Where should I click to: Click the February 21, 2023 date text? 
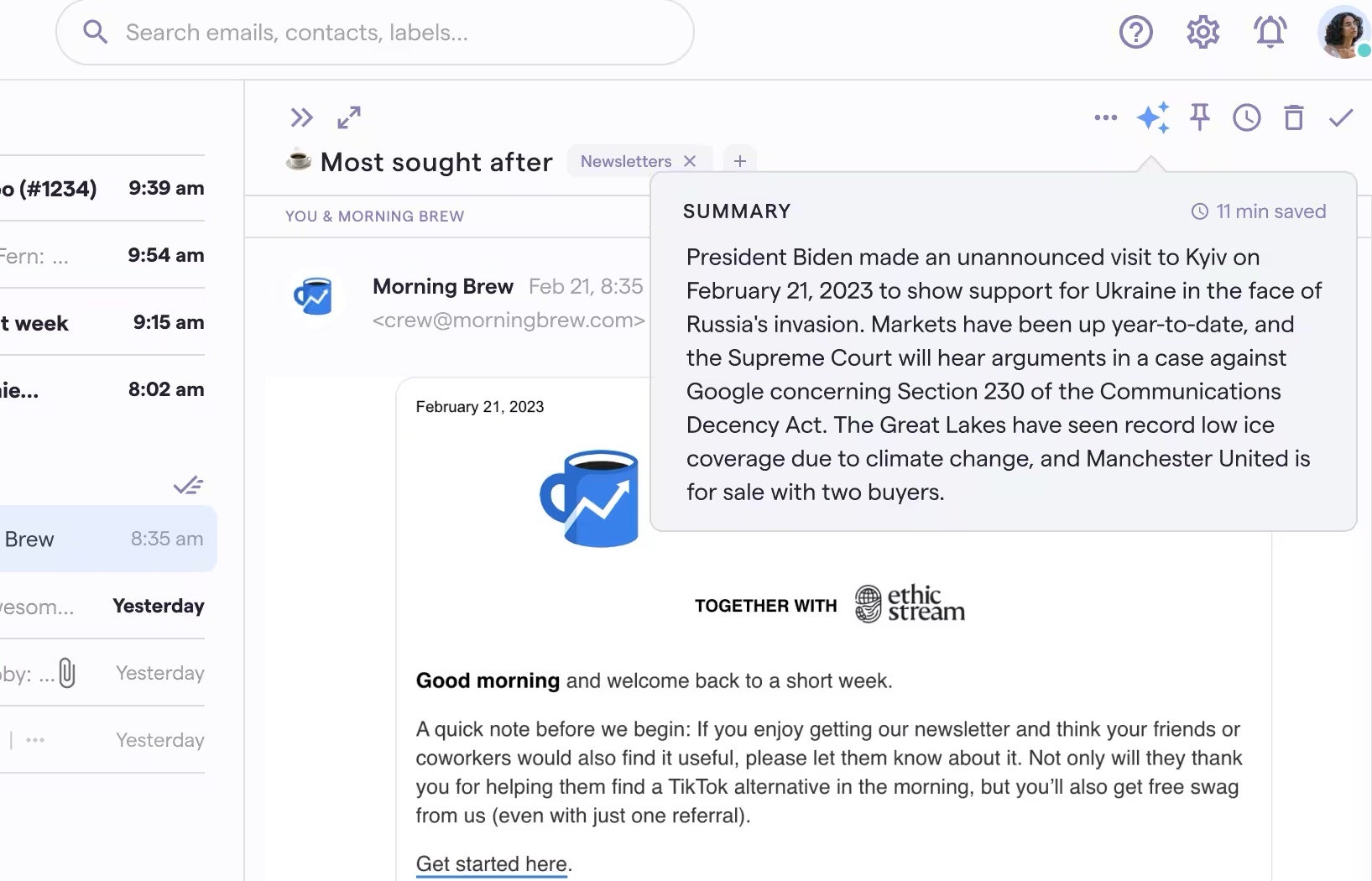pyautogui.click(x=480, y=407)
